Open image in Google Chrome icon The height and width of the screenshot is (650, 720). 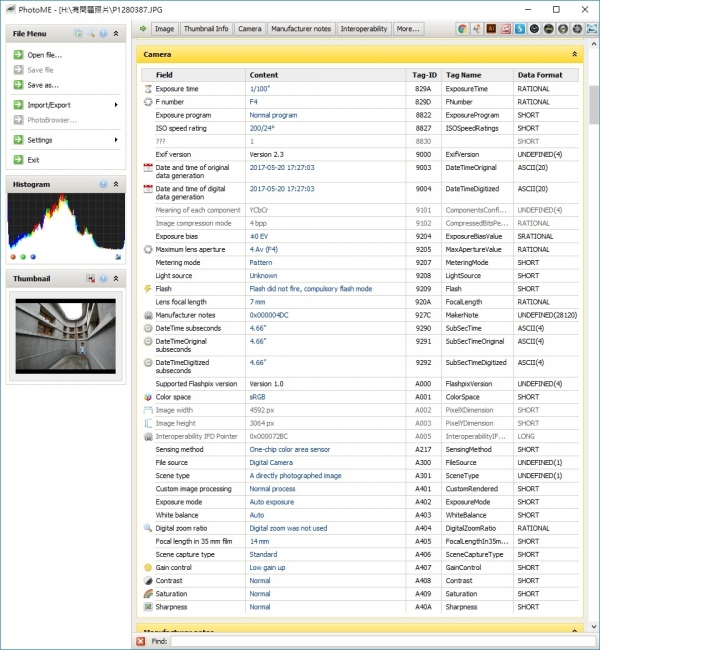pos(462,29)
